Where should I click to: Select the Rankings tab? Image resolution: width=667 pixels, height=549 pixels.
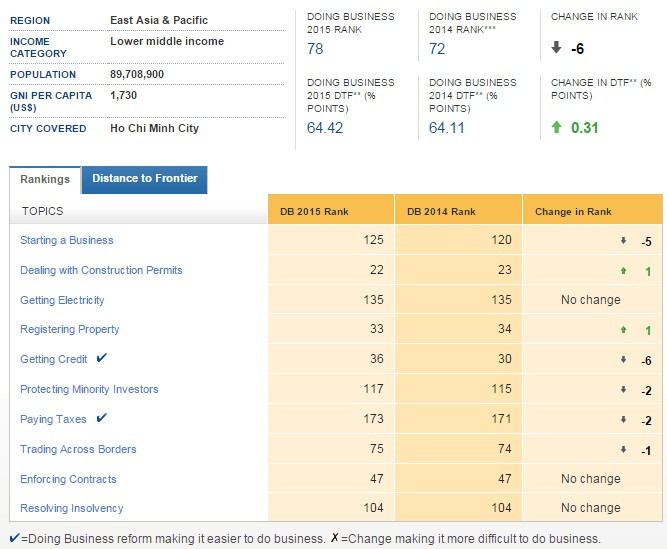[x=45, y=180]
